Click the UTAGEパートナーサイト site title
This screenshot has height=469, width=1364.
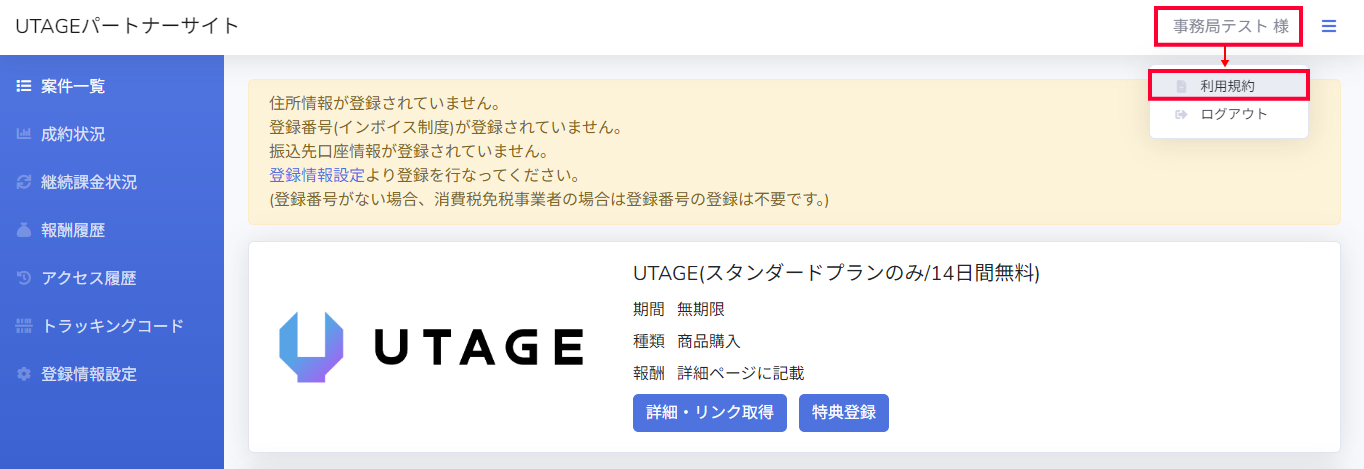point(127,26)
